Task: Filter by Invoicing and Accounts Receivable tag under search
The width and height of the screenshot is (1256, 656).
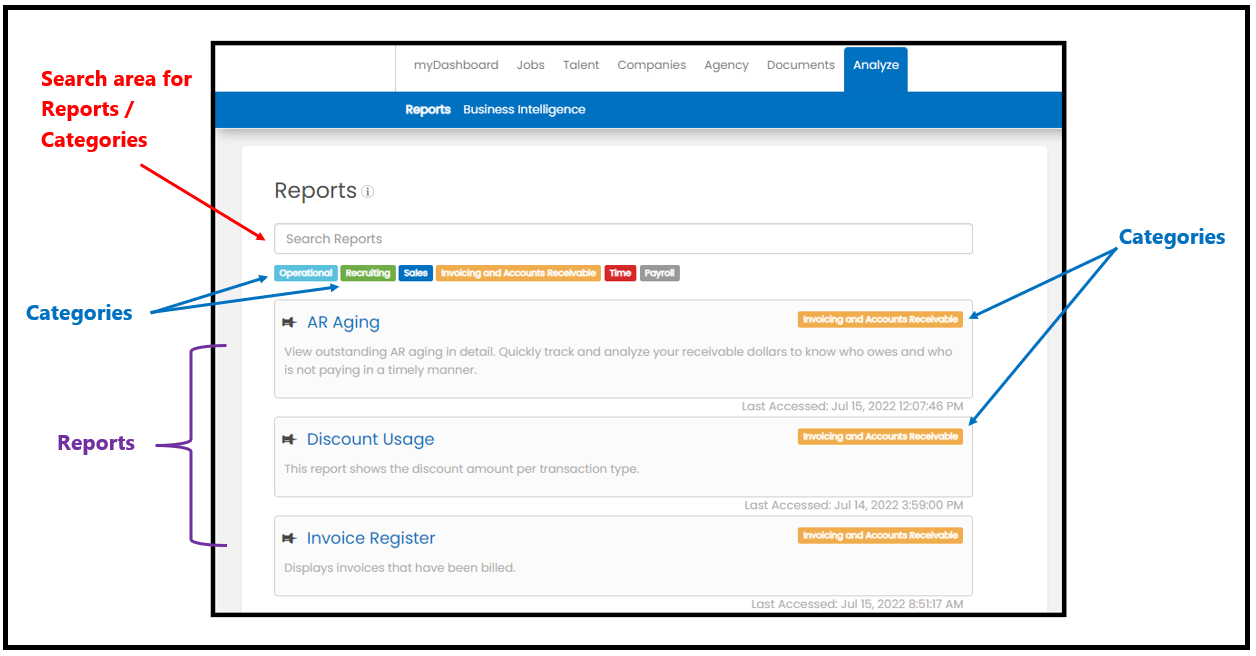Action: (518, 273)
